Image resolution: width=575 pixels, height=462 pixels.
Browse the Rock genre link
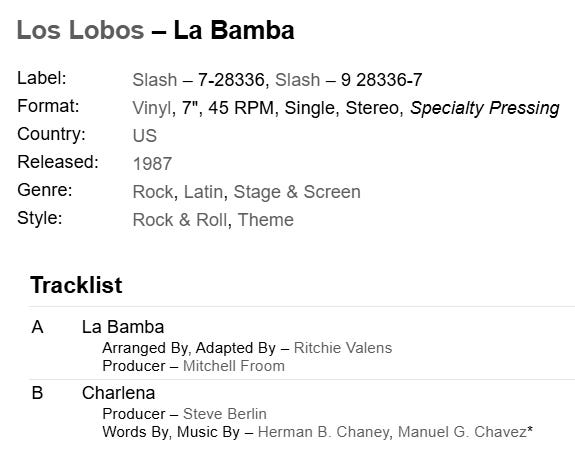coord(153,192)
